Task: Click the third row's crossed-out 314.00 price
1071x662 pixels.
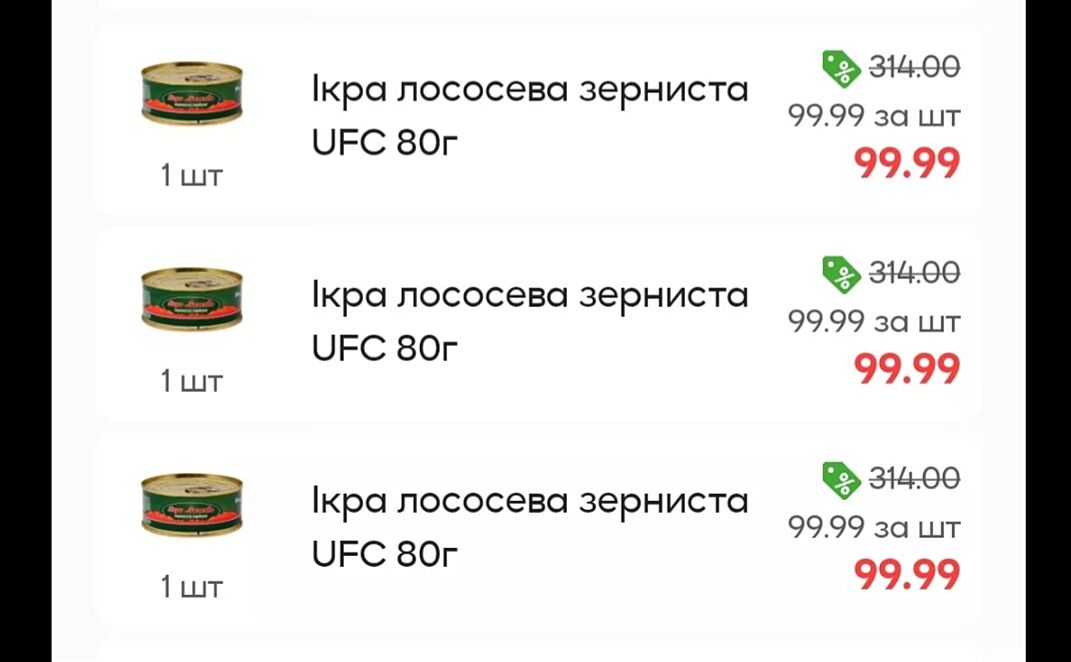Action: coord(914,477)
